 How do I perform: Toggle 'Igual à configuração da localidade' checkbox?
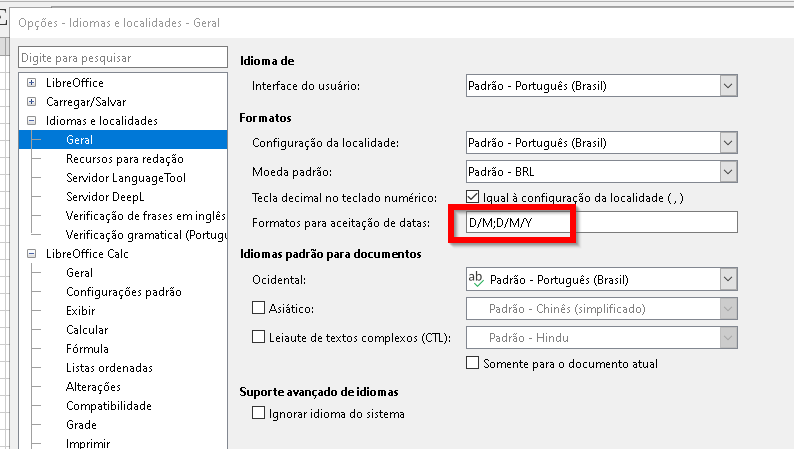473,198
